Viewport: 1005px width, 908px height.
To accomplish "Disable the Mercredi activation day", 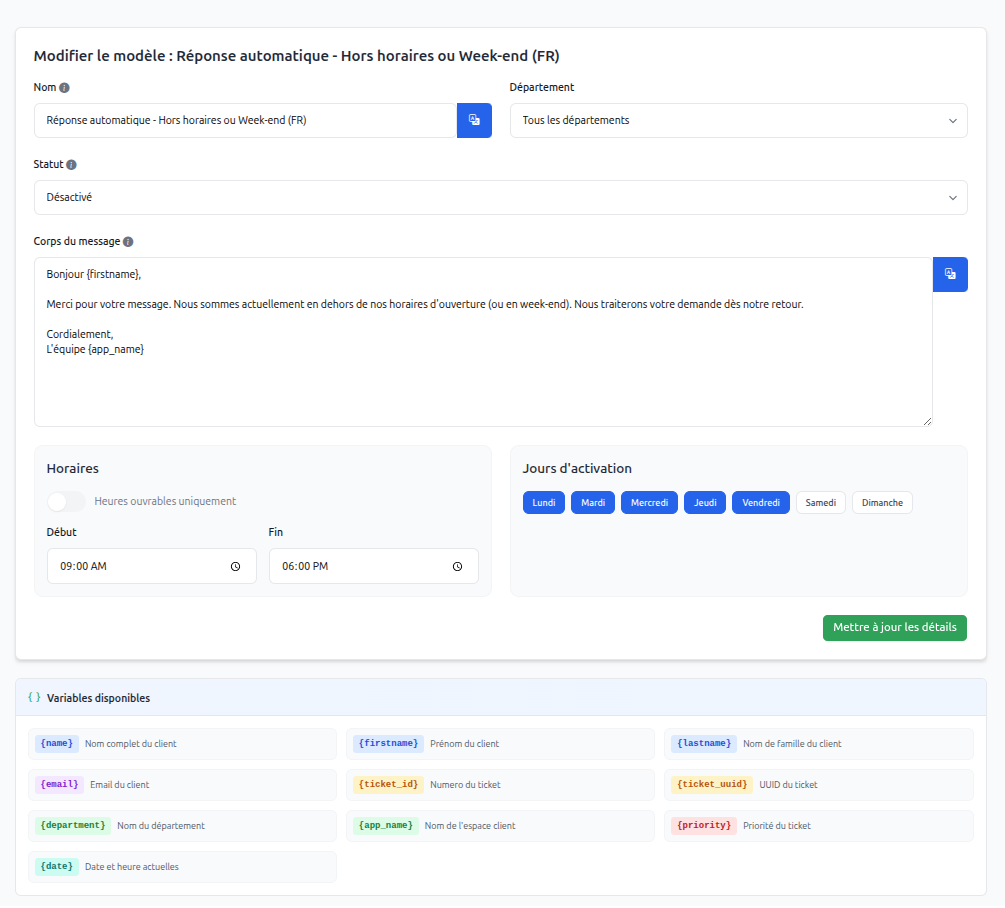I will pos(649,502).
